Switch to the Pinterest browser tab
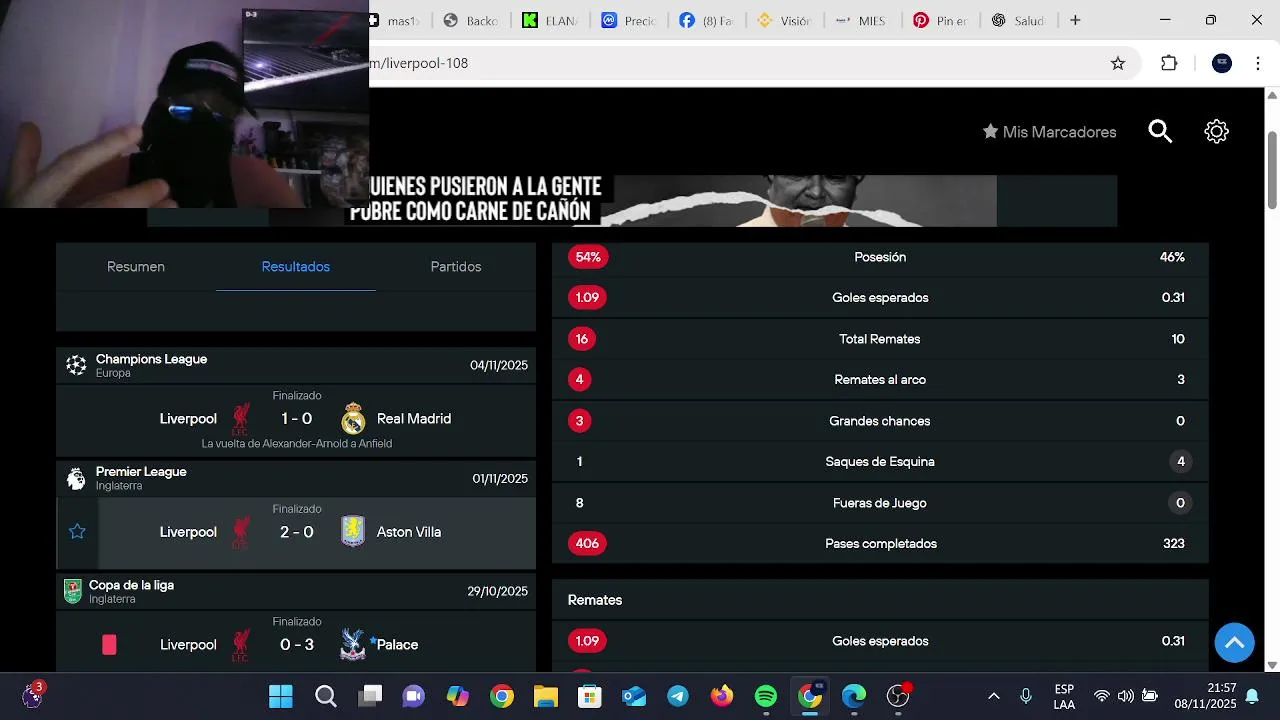Screen dimensions: 1280x720 pos(941,20)
